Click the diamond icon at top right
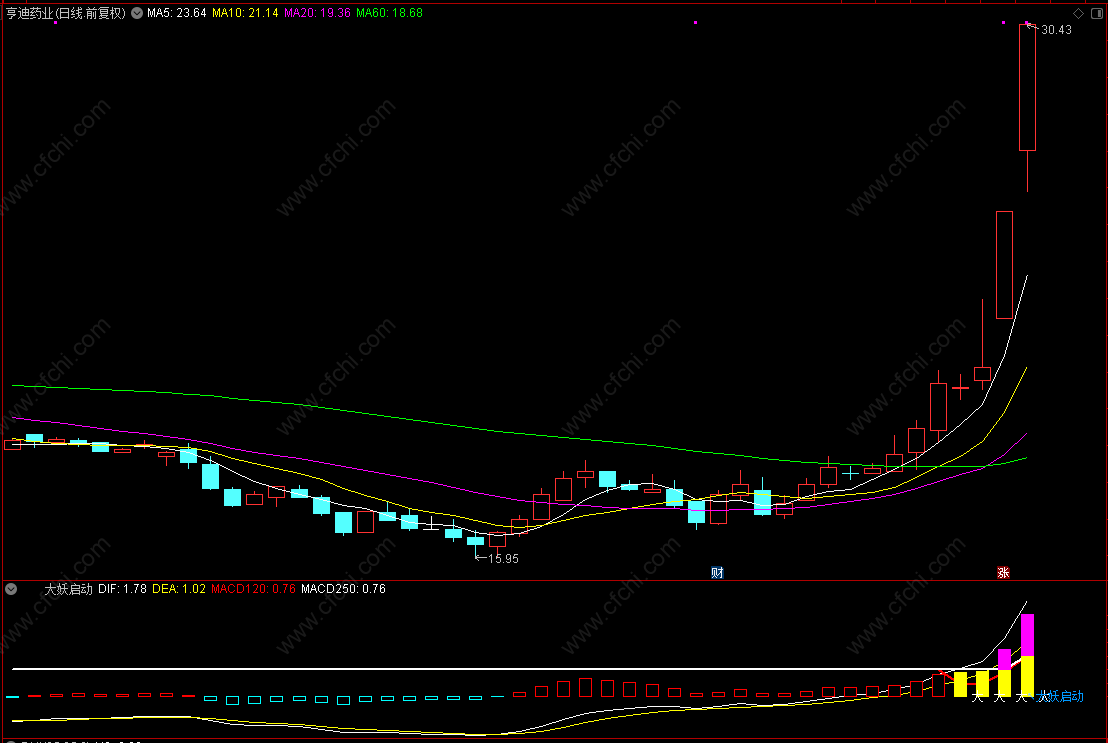The image size is (1108, 743). click(1078, 13)
